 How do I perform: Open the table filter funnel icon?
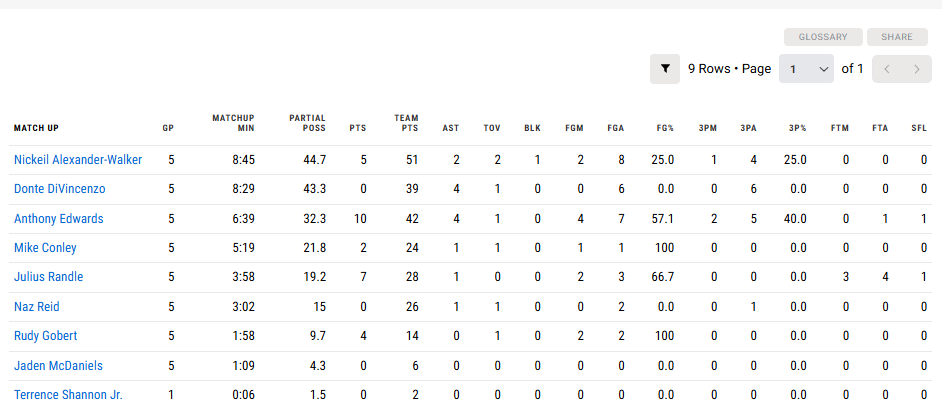(x=665, y=69)
